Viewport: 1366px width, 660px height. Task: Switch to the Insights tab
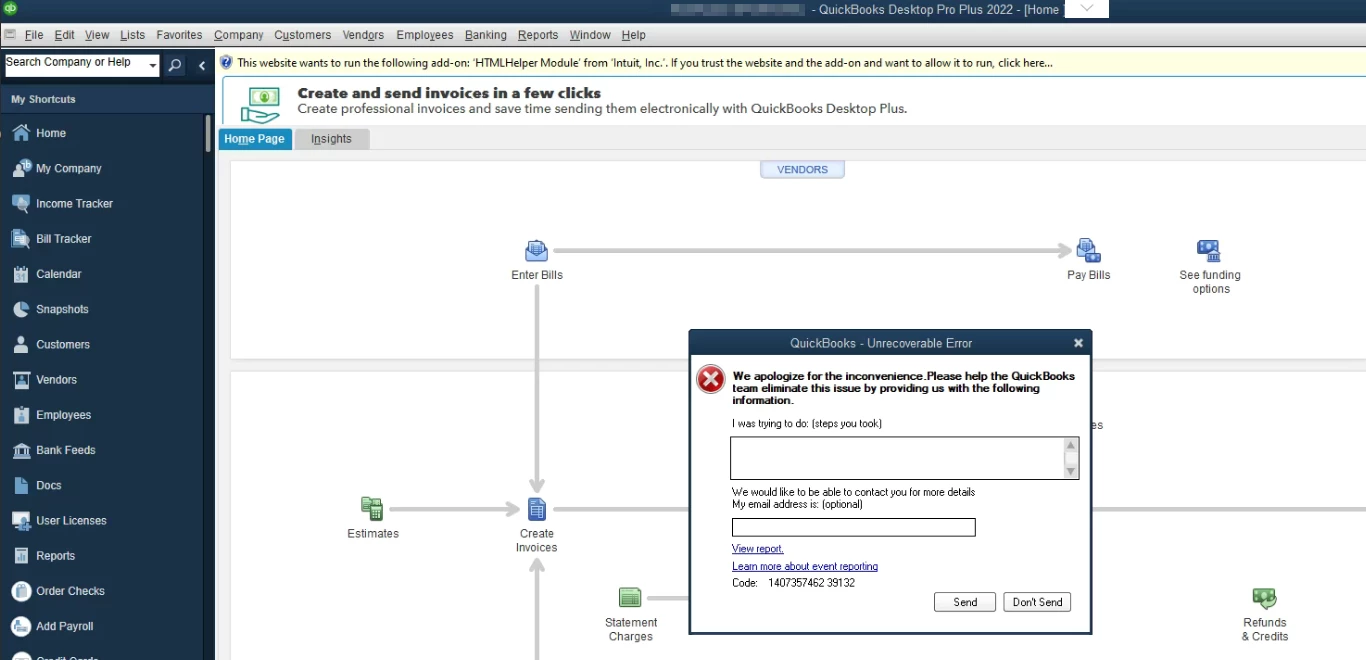coord(331,139)
